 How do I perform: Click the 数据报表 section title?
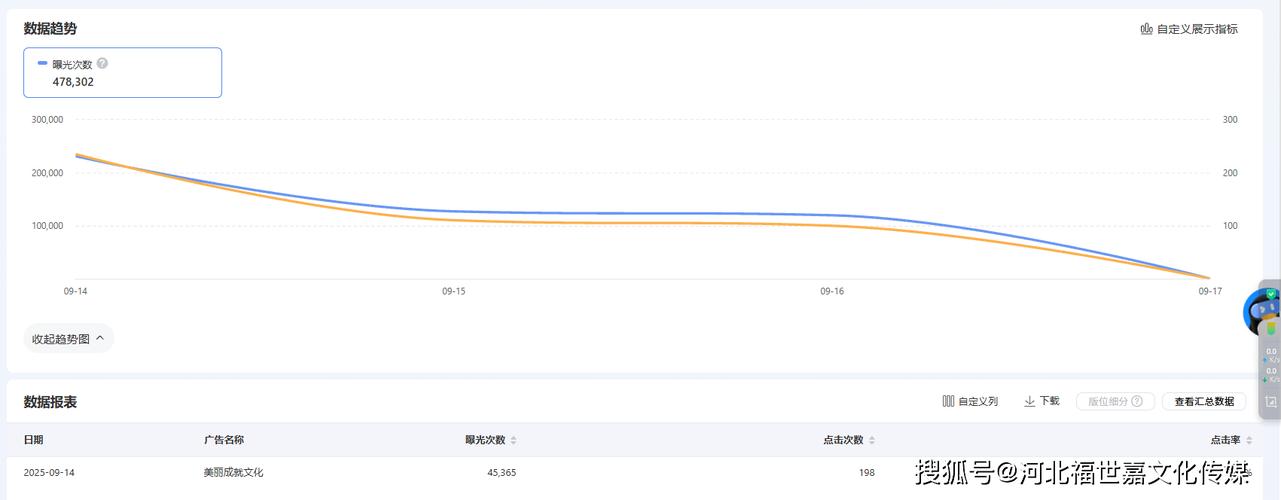(x=51, y=402)
